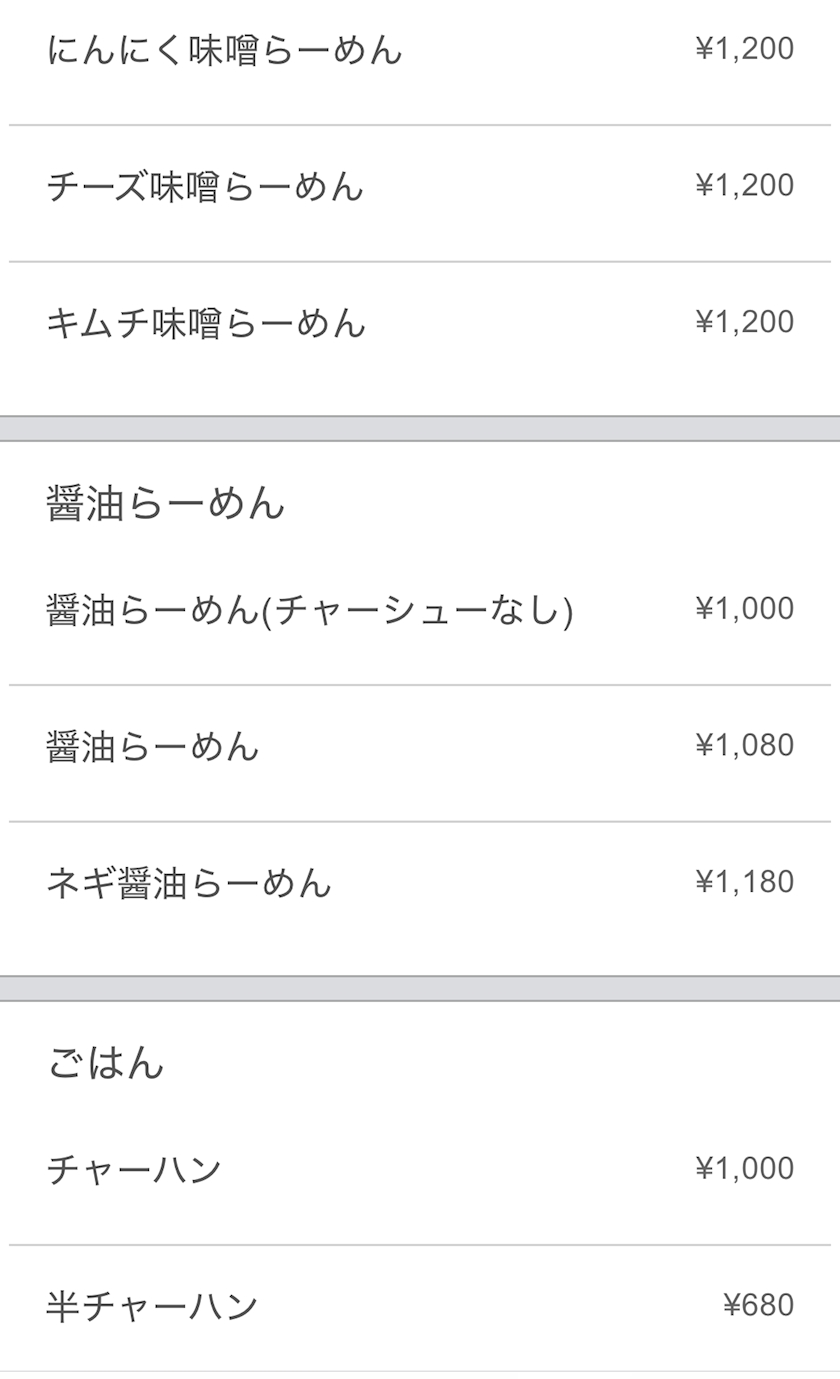
Task: Click the ¥1,000 price for チャーシューなし ramen
Action: 744,609
